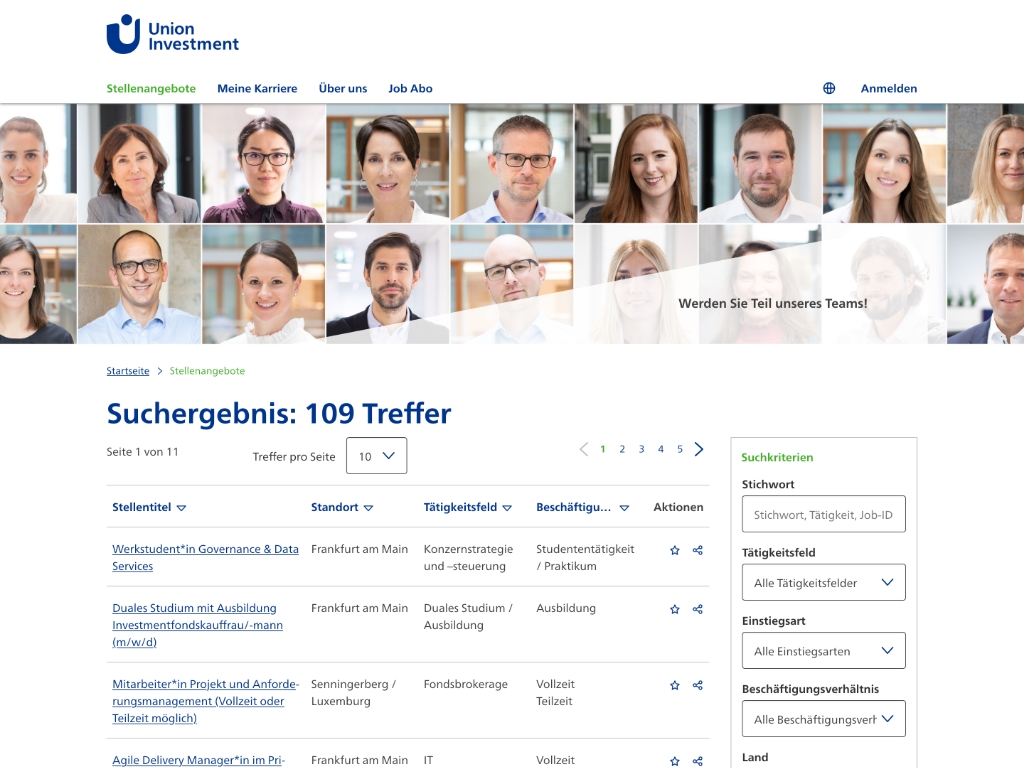Mark the Werkstudent Governance job as favorite
The image size is (1024, 768).
(675, 550)
